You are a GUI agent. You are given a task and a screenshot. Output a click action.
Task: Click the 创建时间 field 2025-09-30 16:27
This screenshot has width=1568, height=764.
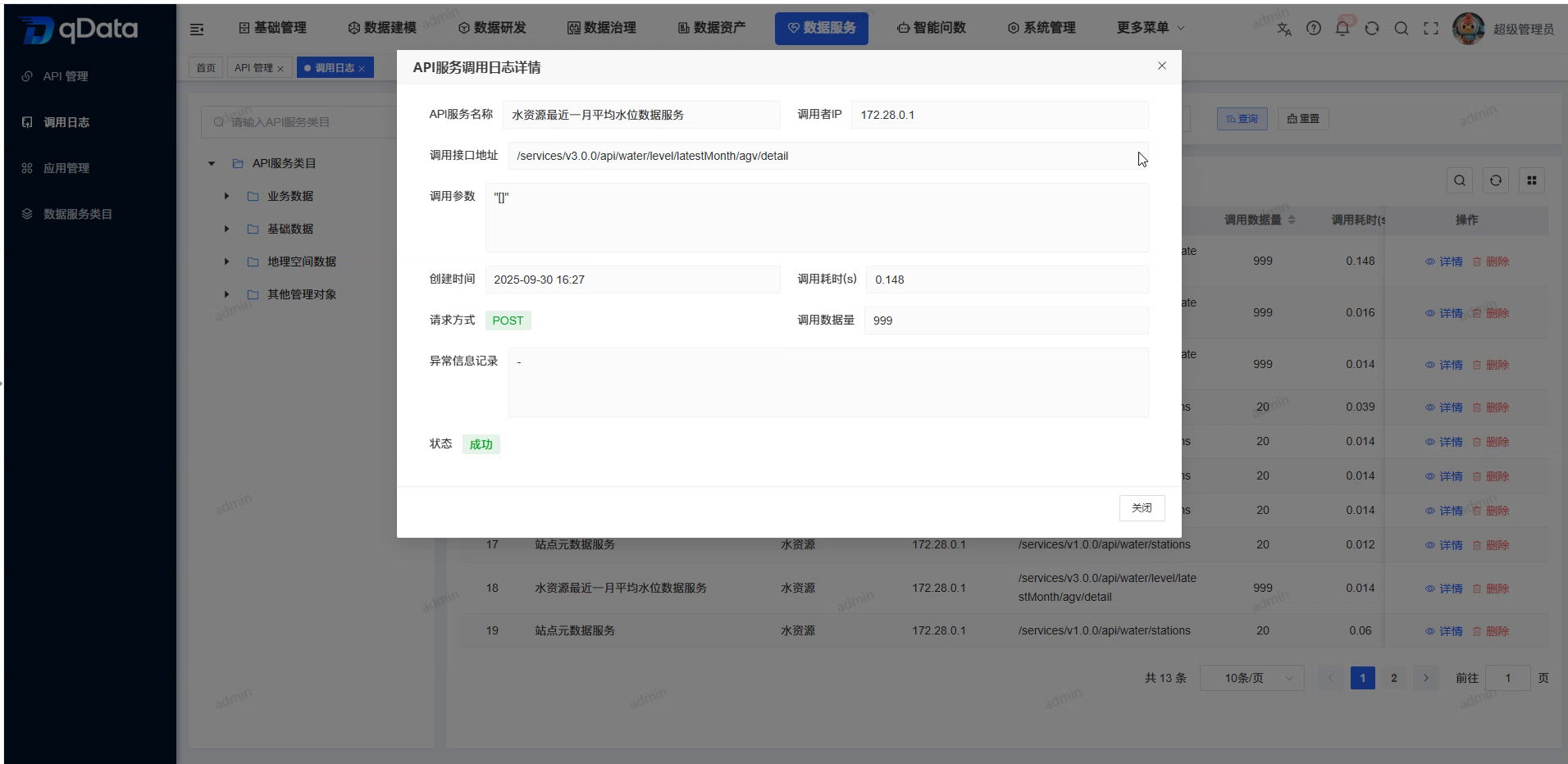click(632, 280)
